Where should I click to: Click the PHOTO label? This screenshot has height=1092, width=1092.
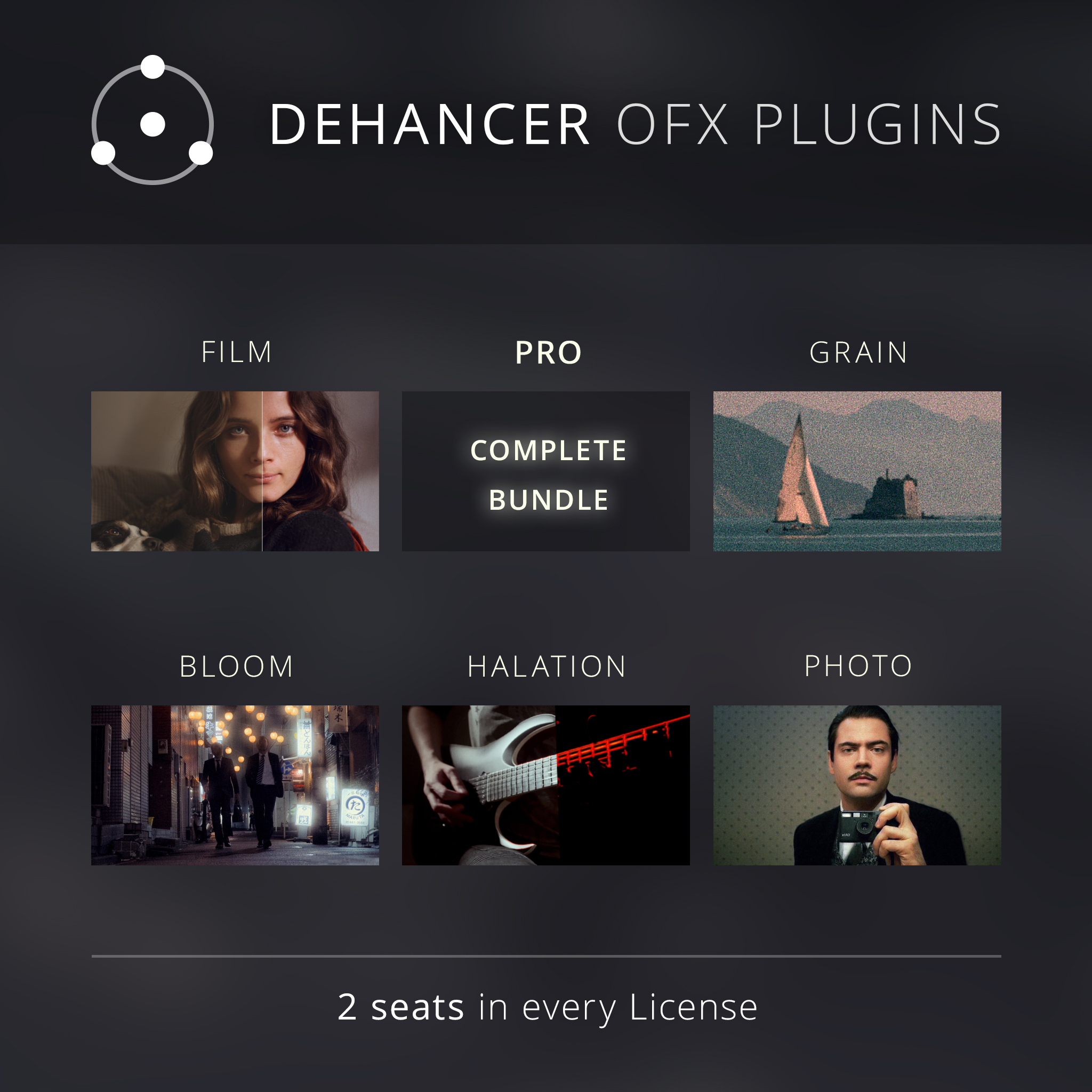pos(858,666)
